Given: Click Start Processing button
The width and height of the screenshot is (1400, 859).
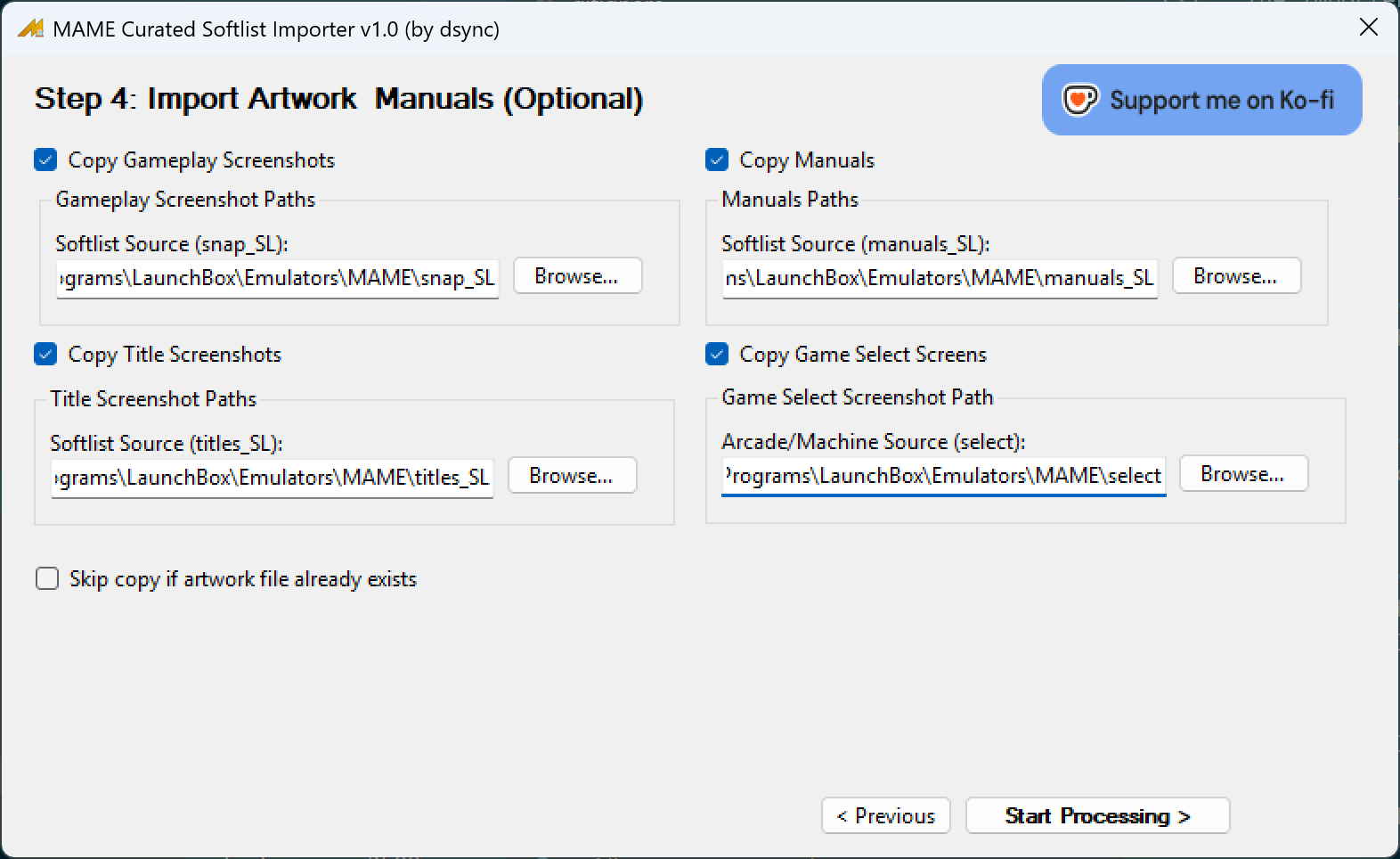Looking at the screenshot, I should [1097, 815].
